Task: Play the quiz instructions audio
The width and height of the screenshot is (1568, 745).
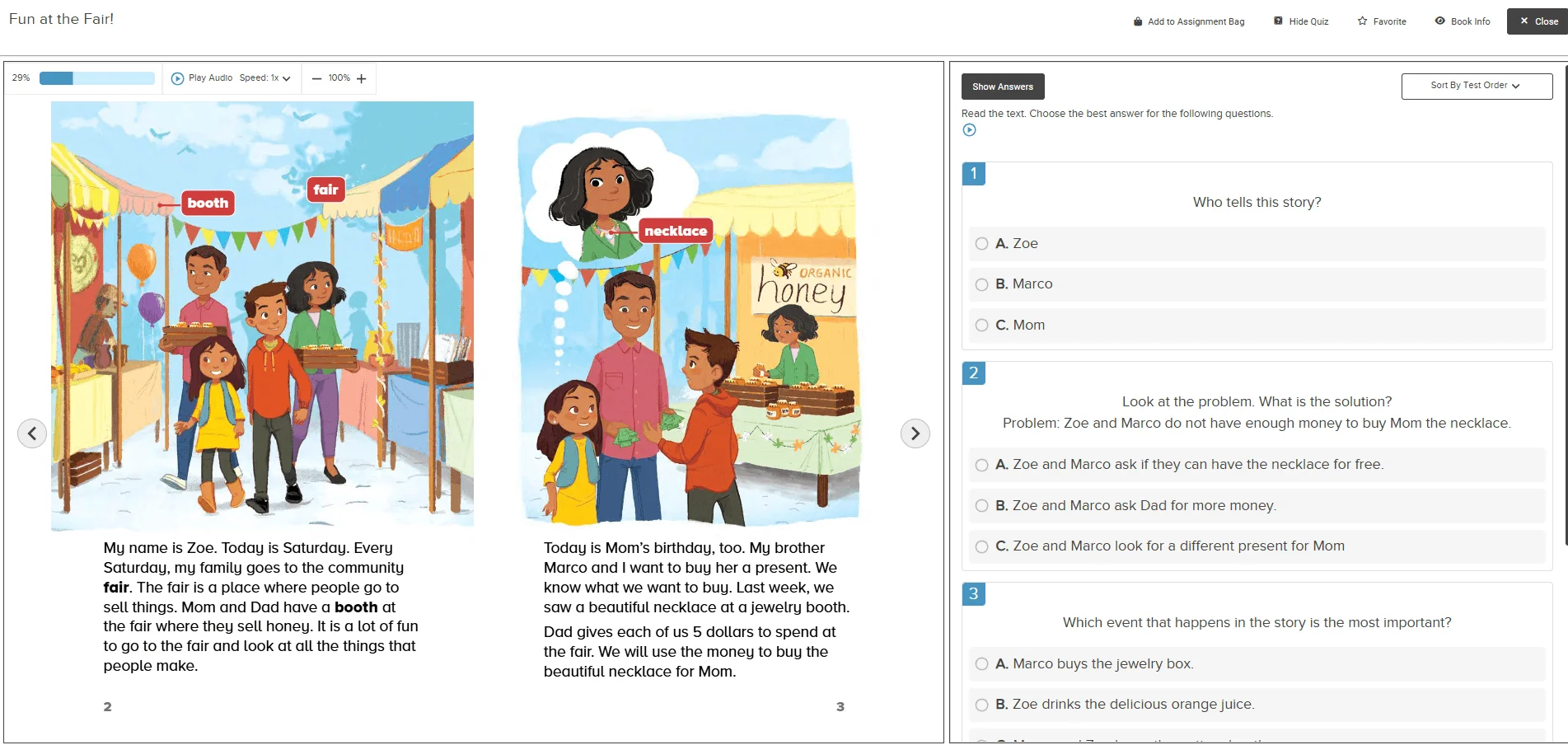Action: 970,130
